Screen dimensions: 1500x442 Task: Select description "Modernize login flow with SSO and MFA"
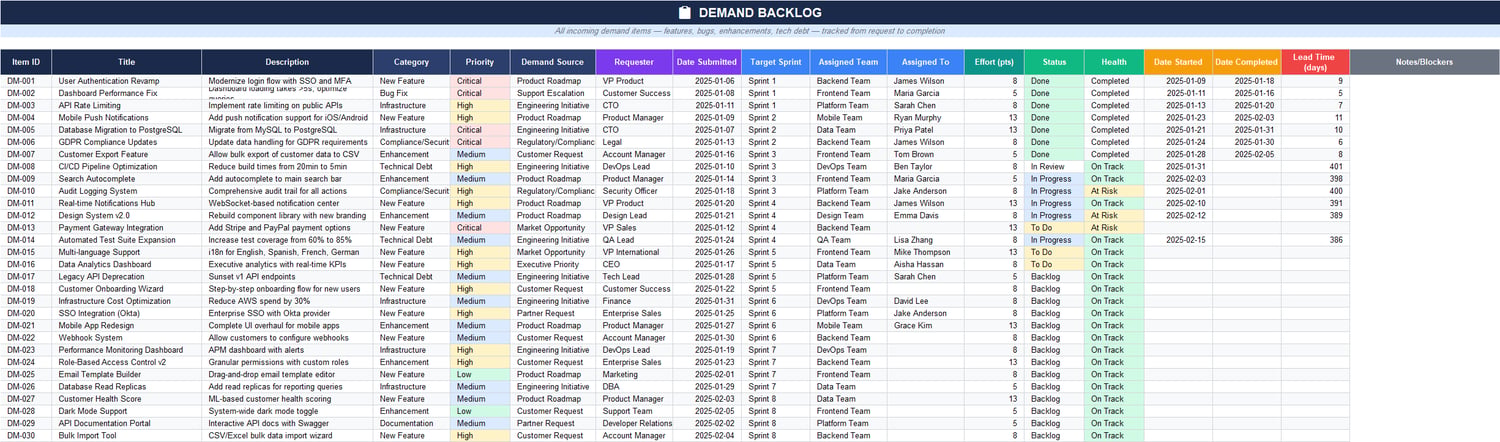(x=287, y=81)
